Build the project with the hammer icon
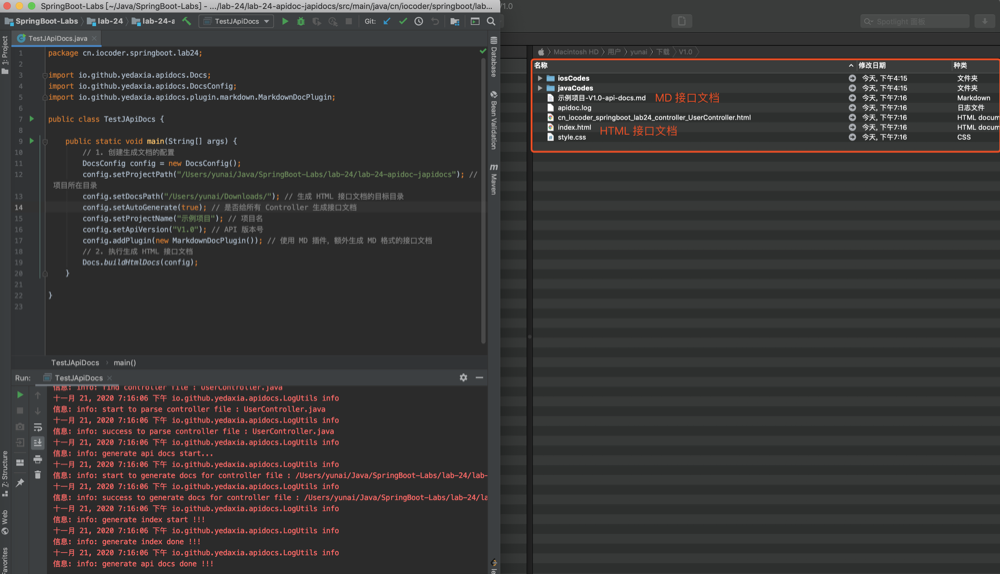 click(x=186, y=21)
